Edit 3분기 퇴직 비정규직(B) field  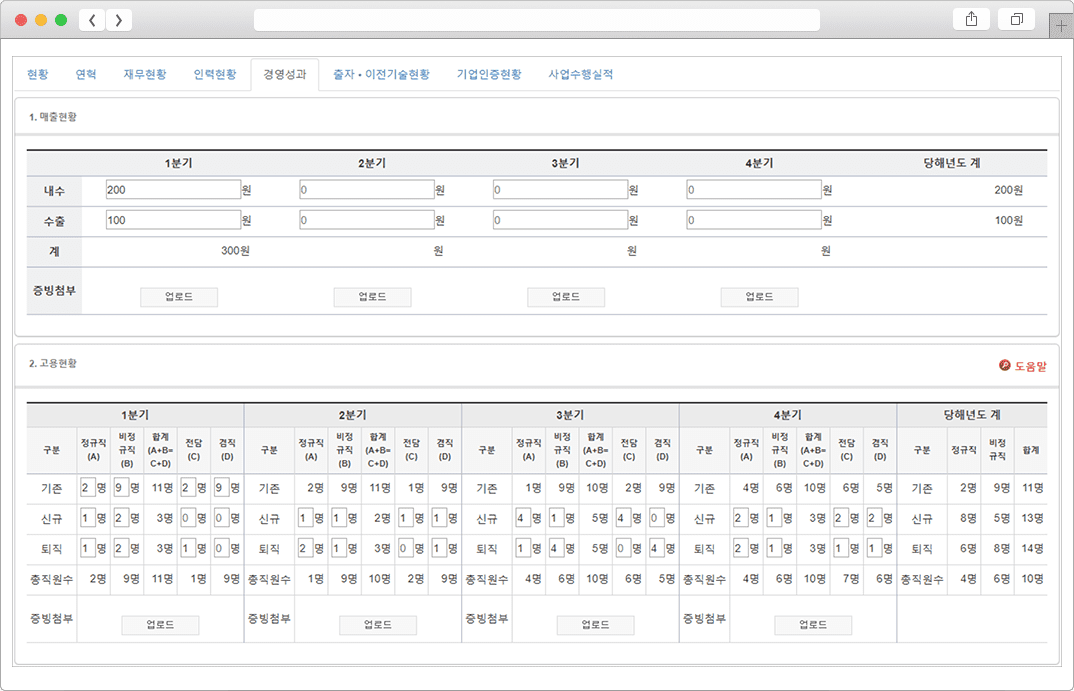coord(557,548)
